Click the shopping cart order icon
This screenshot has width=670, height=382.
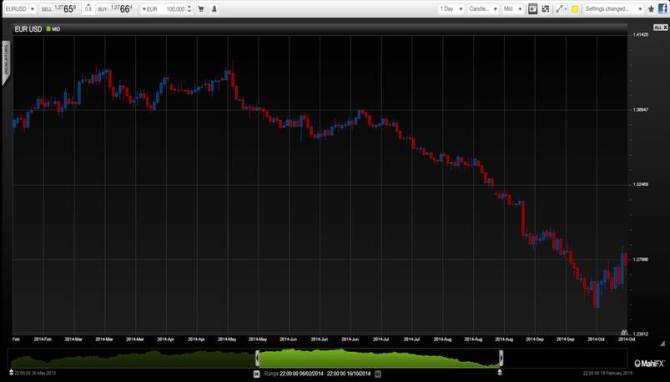point(201,9)
